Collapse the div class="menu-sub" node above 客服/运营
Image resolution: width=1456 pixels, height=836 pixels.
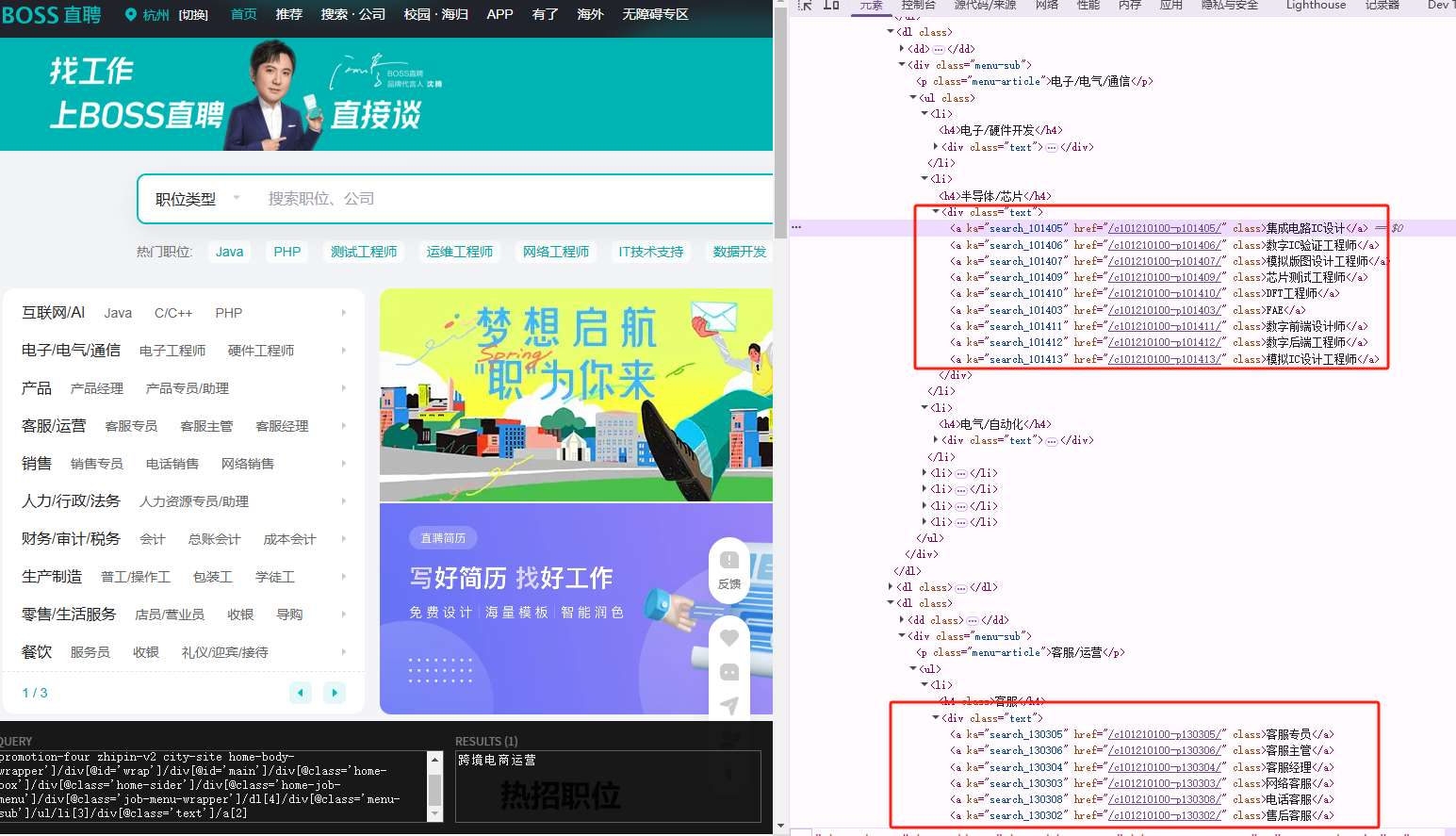coord(902,636)
